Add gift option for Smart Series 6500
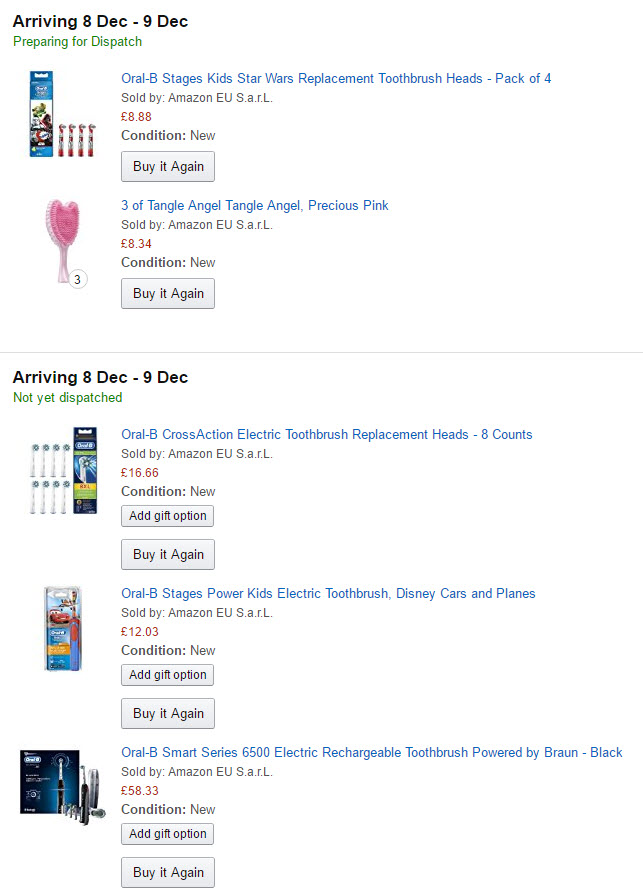643x896 pixels. coord(167,833)
